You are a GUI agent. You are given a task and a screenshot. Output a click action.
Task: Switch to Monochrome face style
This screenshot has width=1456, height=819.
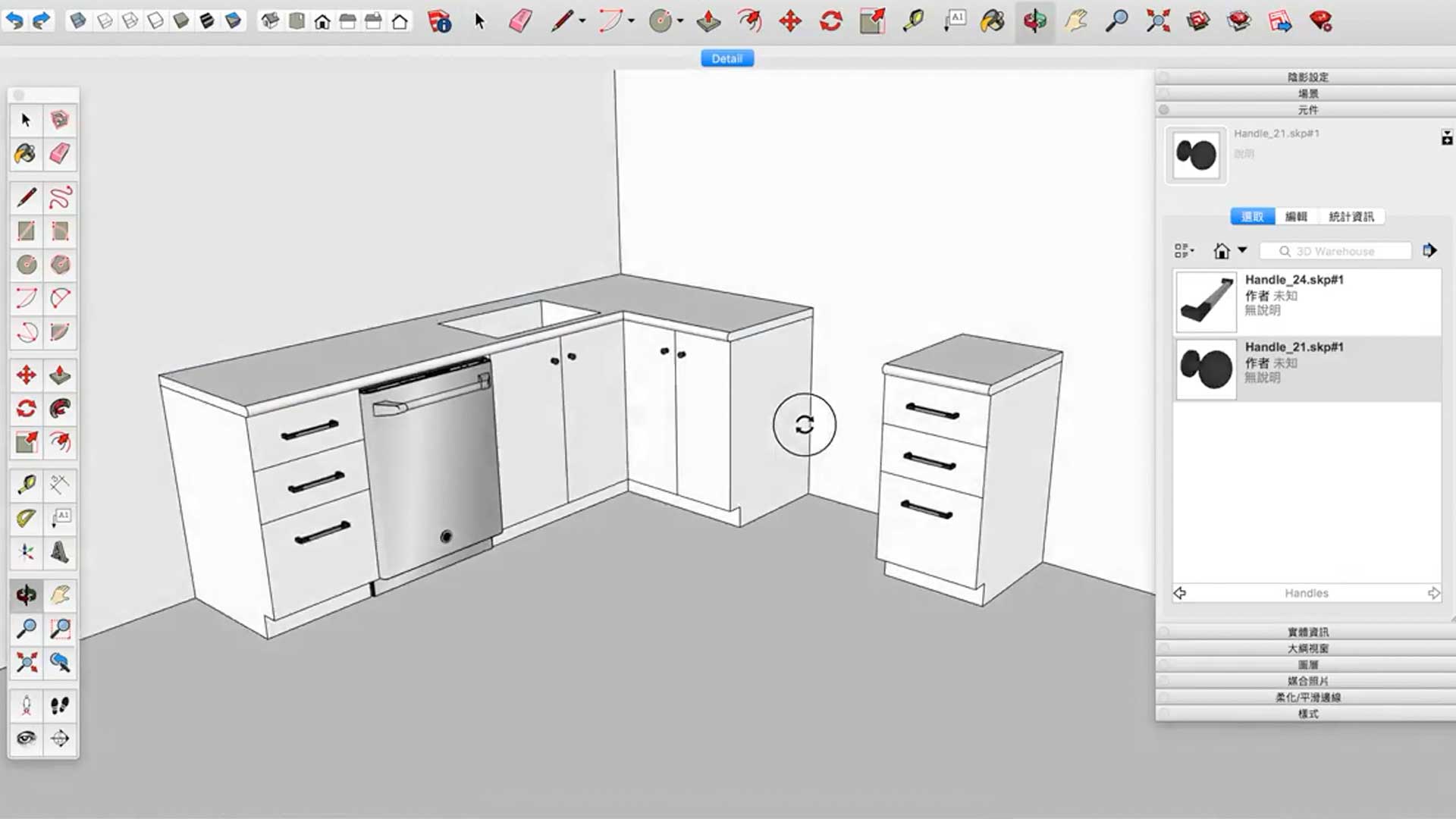click(x=233, y=21)
